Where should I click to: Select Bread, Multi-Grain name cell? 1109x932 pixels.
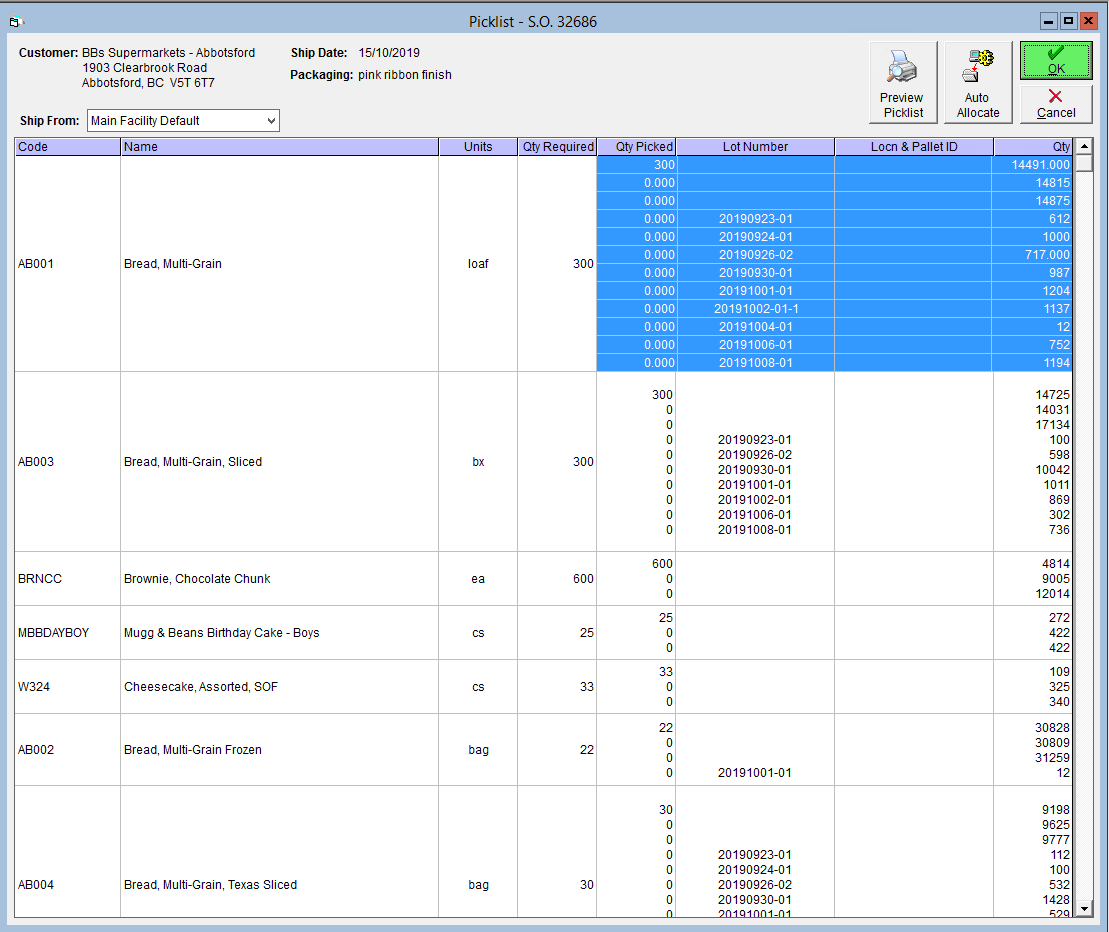click(x=279, y=264)
